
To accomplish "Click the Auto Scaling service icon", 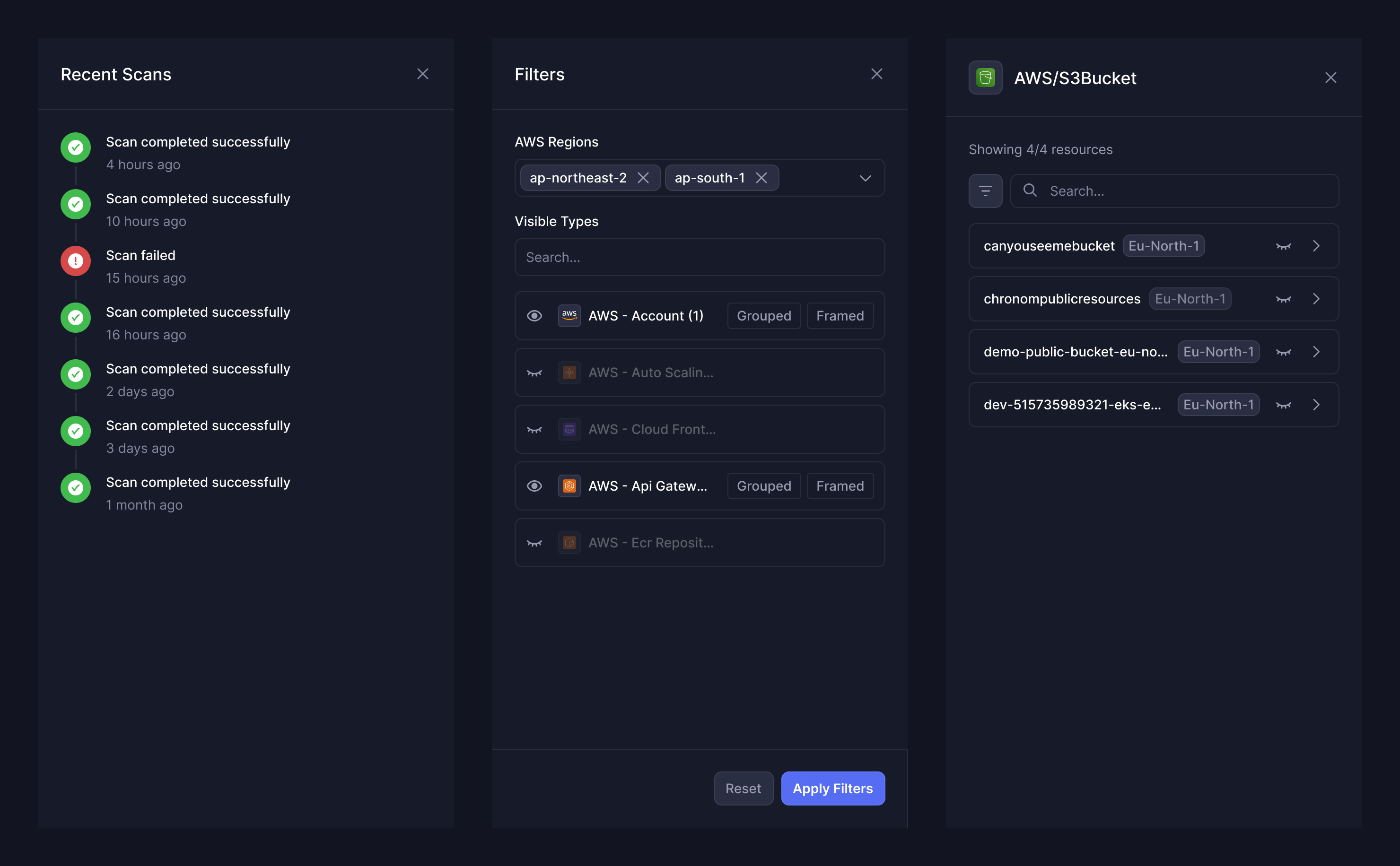I will (x=569, y=372).
